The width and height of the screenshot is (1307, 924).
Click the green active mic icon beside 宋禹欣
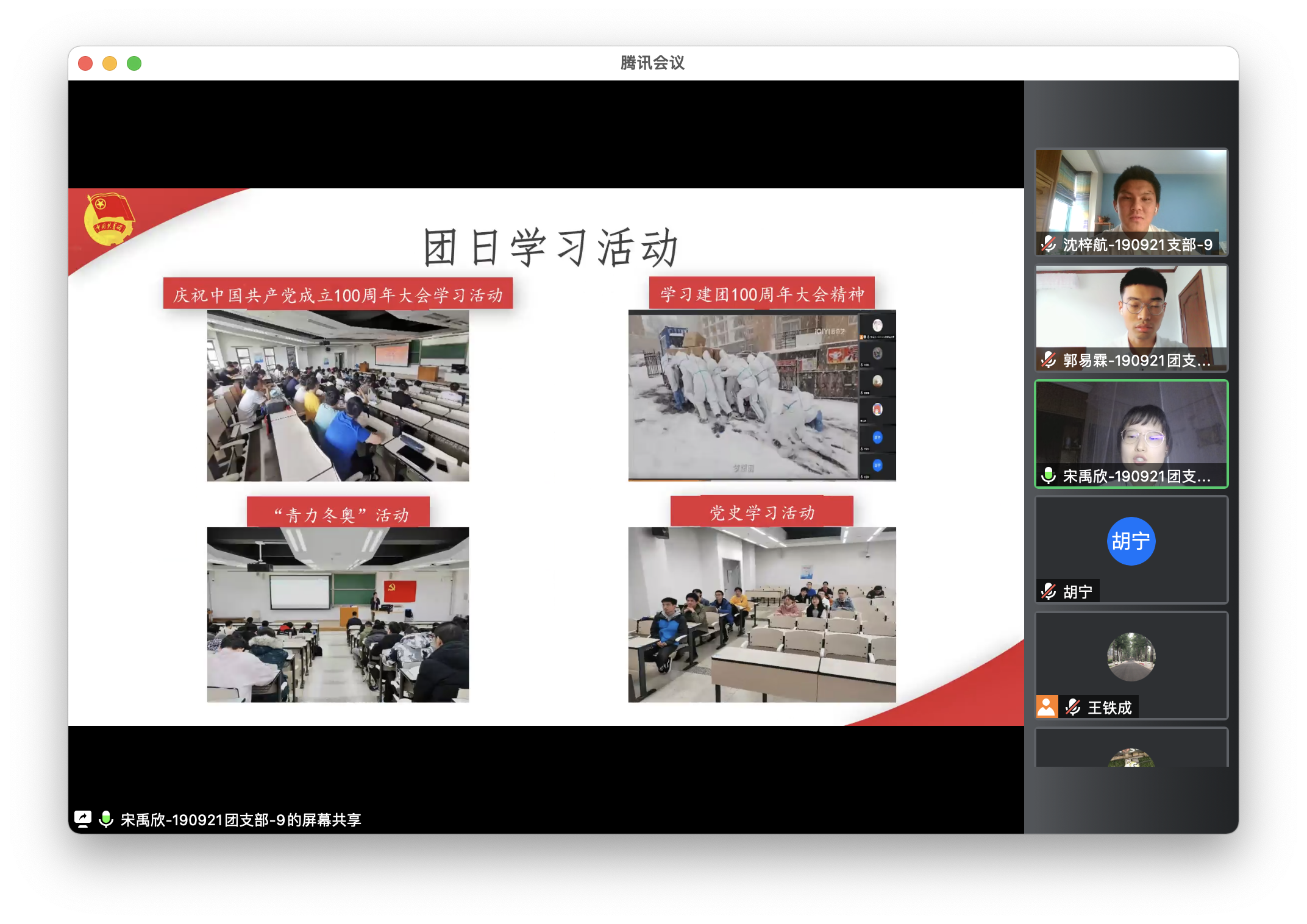pyautogui.click(x=1049, y=475)
